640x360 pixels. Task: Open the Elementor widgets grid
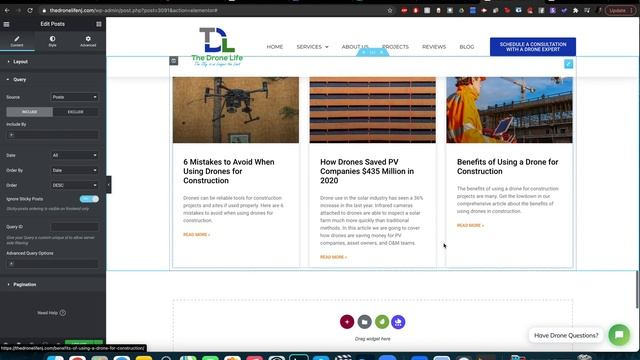[x=99, y=24]
